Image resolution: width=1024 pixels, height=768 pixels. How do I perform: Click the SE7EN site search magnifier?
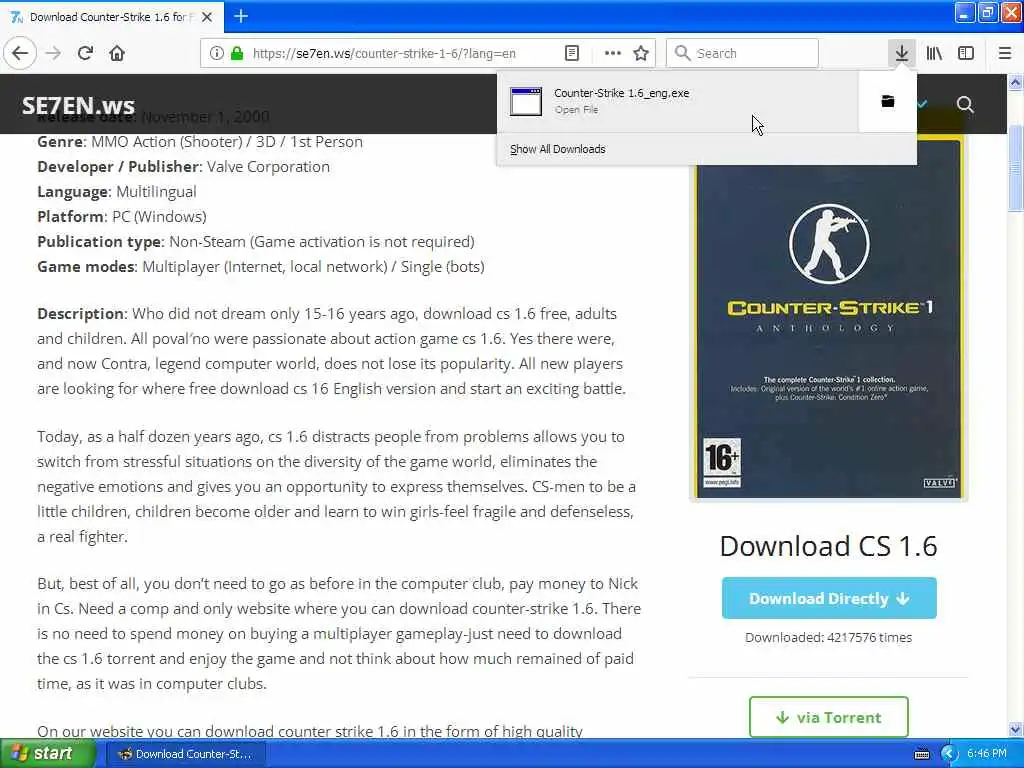[965, 104]
